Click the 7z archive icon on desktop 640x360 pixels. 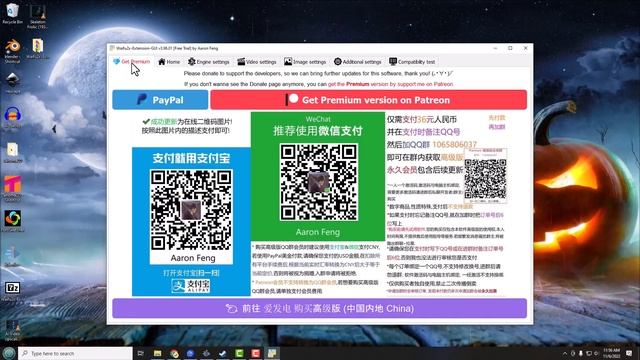pos(13,291)
